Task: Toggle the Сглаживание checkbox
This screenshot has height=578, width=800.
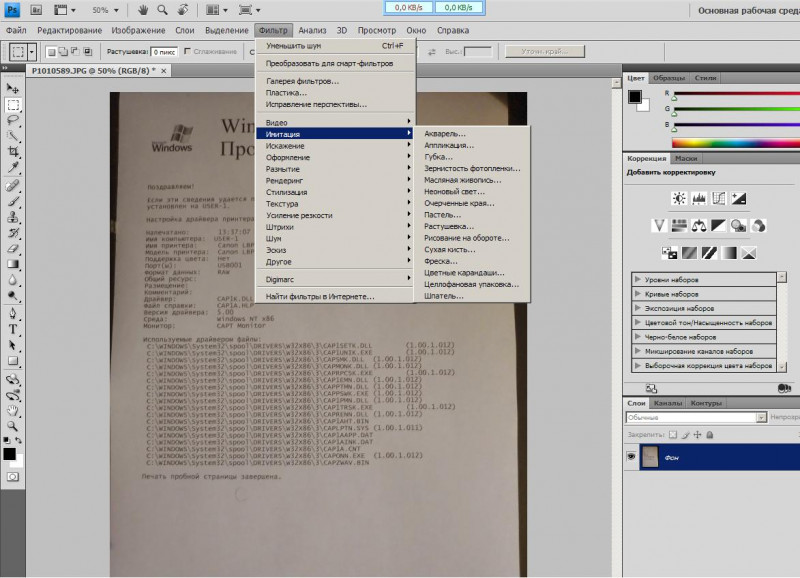Action: (x=188, y=51)
